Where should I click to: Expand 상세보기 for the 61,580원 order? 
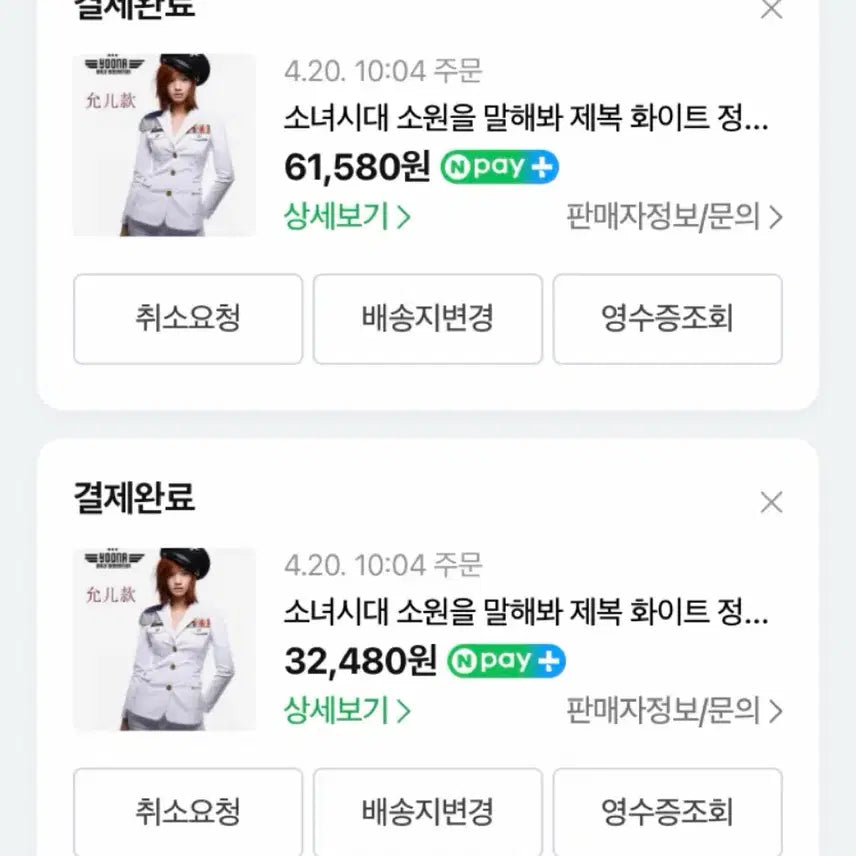coord(347,217)
